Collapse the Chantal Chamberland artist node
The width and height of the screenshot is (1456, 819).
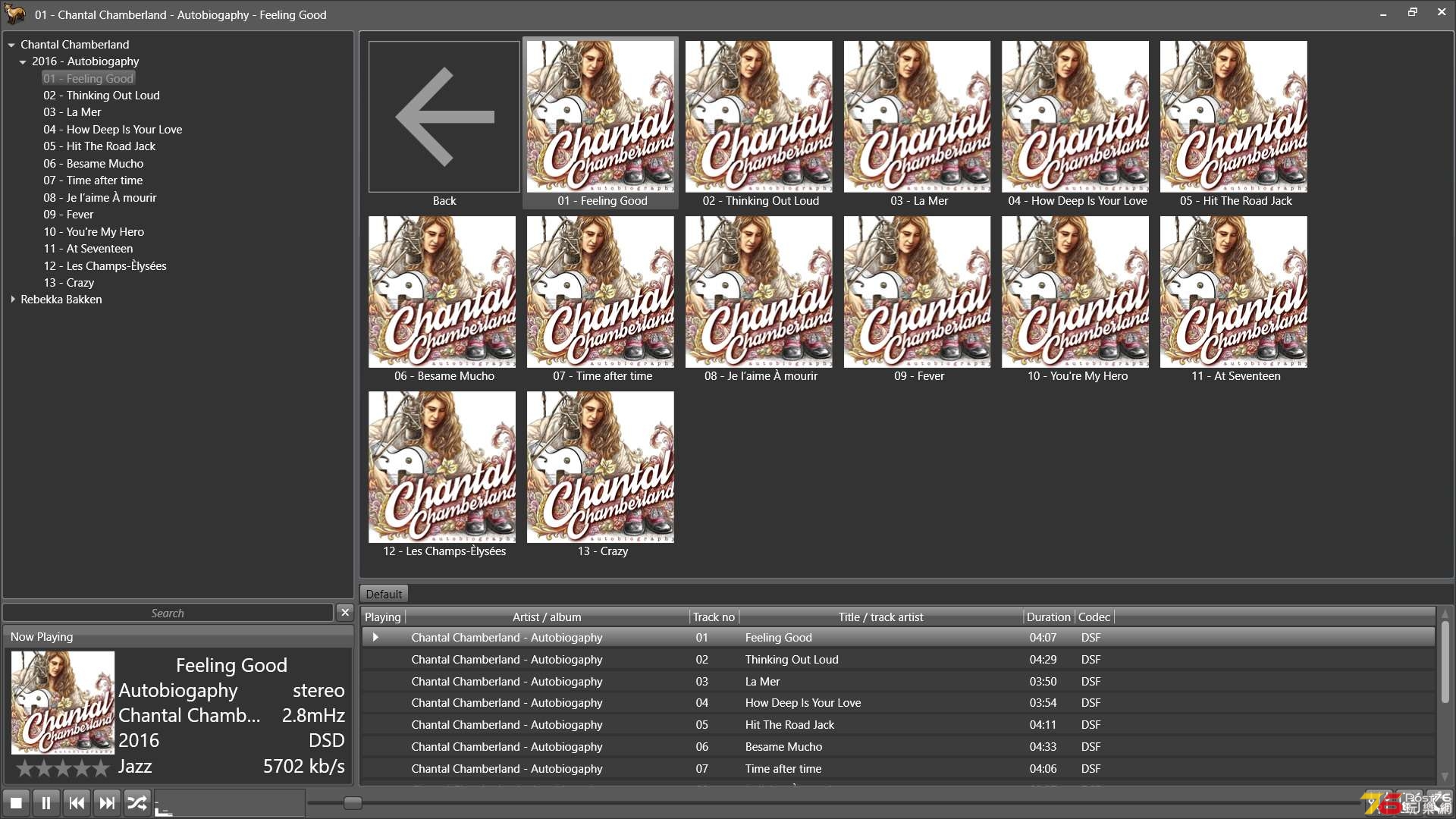11,45
